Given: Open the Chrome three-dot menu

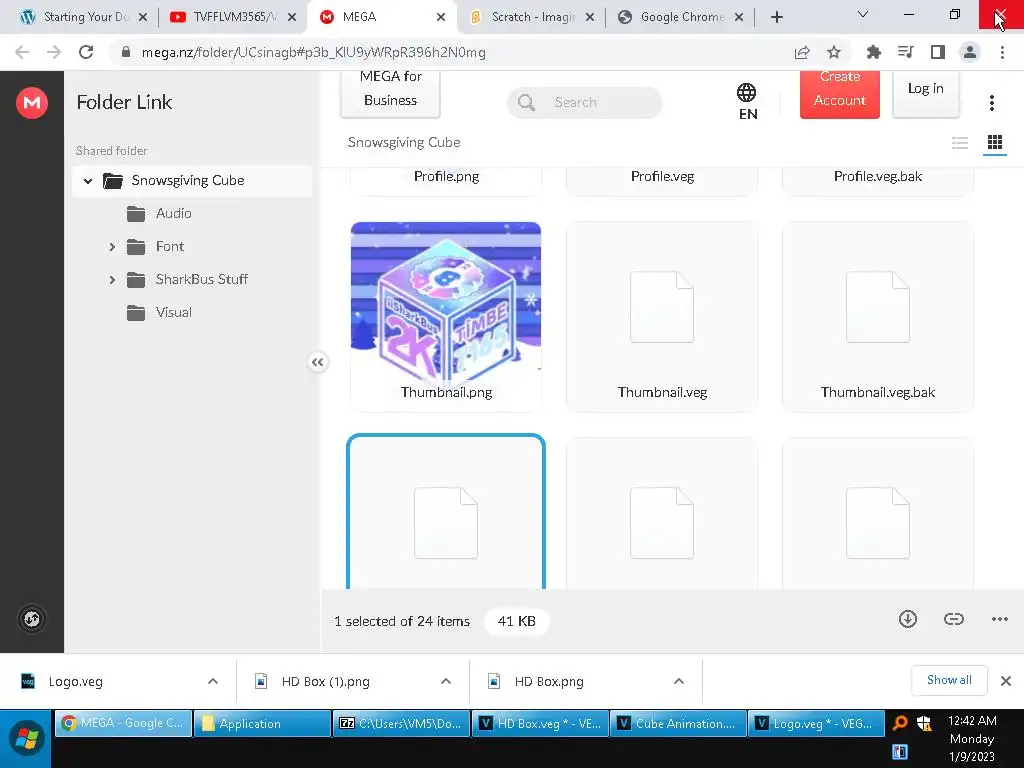Looking at the screenshot, I should point(1002,52).
